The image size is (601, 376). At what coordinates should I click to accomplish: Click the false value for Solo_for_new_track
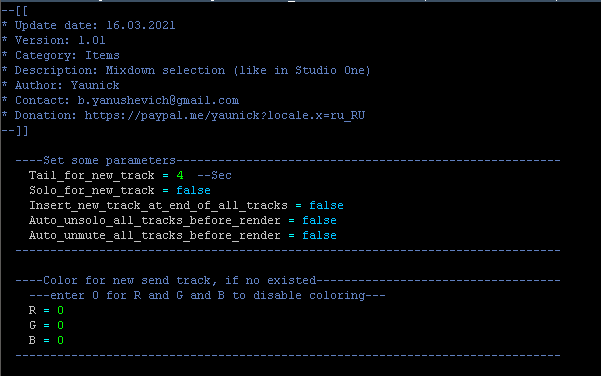(x=193, y=190)
